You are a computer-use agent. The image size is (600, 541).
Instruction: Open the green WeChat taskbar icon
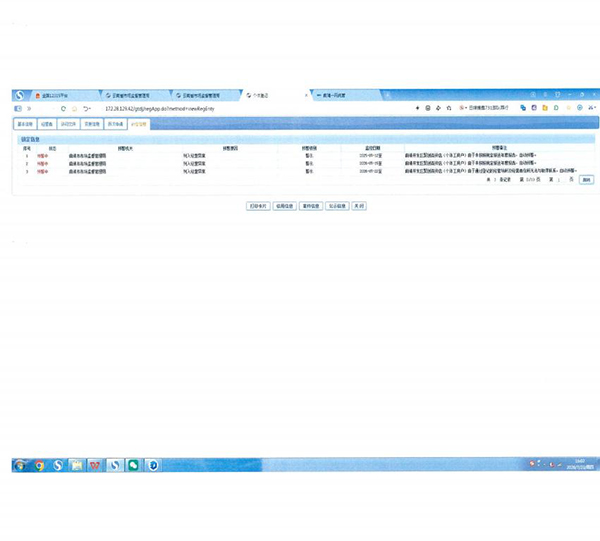133,465
